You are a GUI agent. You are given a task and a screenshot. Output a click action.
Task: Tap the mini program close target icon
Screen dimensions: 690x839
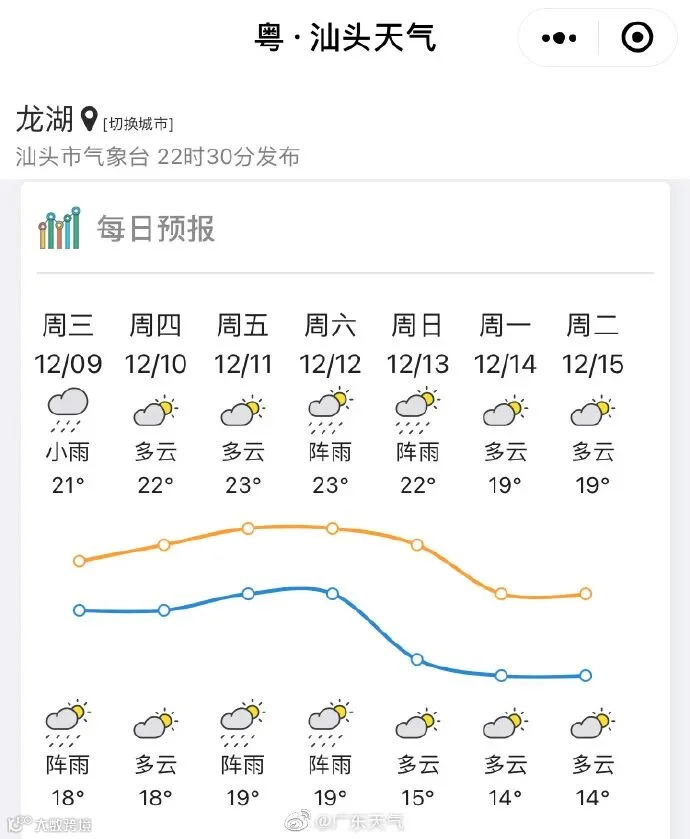(x=637, y=37)
